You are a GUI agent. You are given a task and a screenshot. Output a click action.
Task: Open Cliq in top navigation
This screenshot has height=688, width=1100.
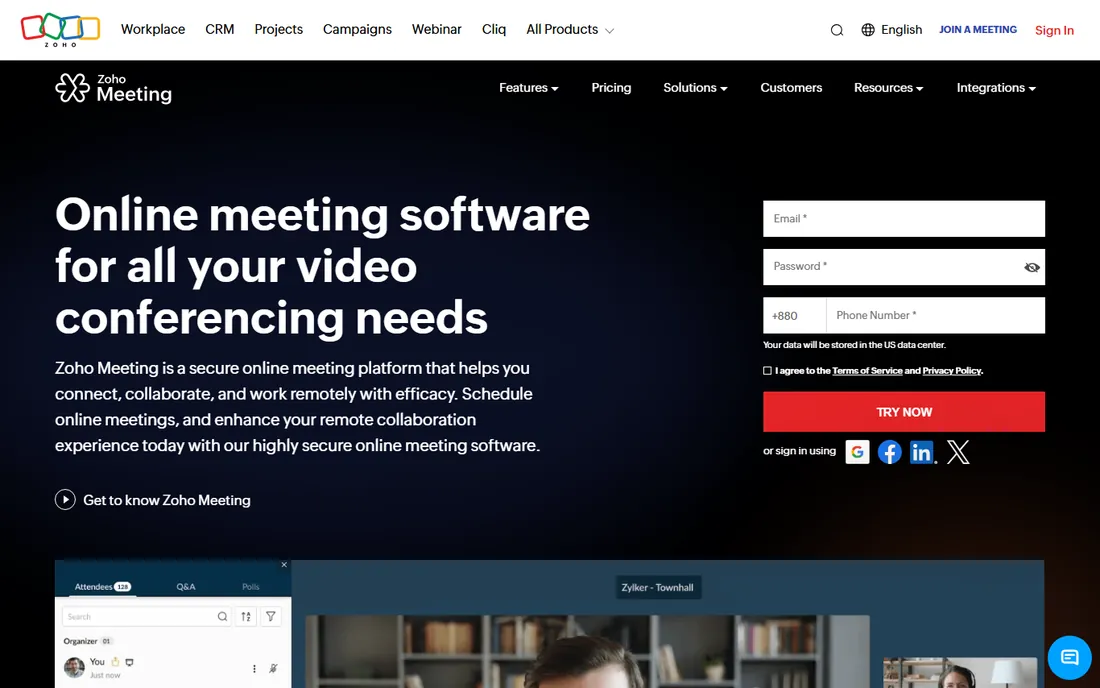494,29
